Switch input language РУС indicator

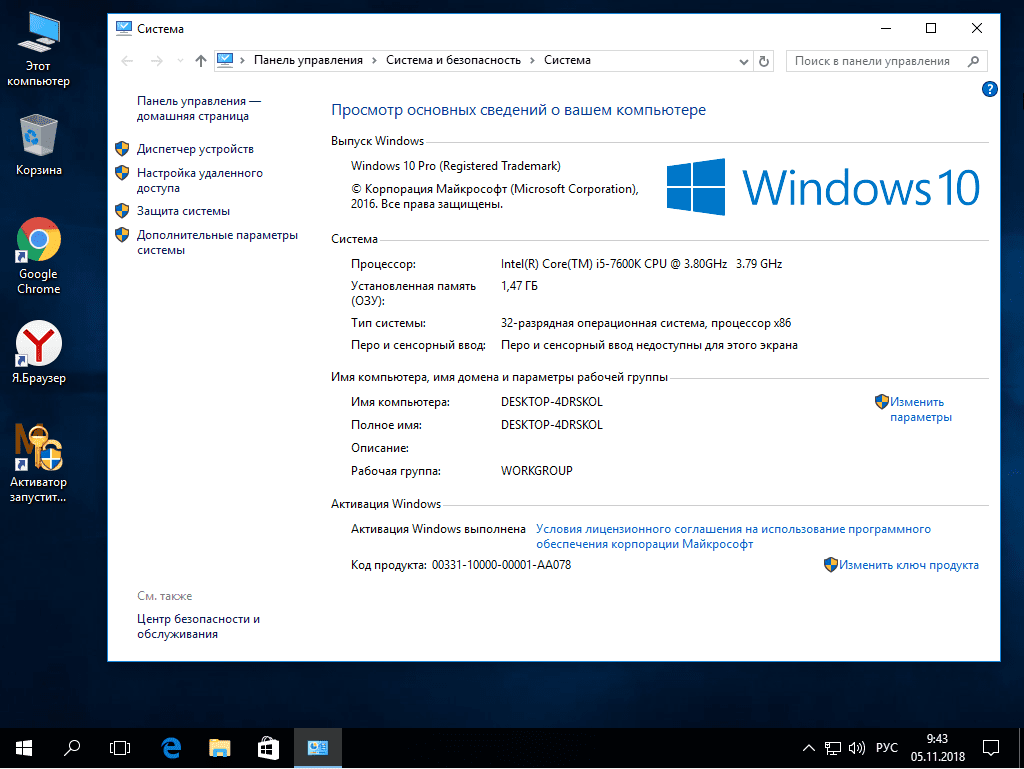(x=886, y=748)
